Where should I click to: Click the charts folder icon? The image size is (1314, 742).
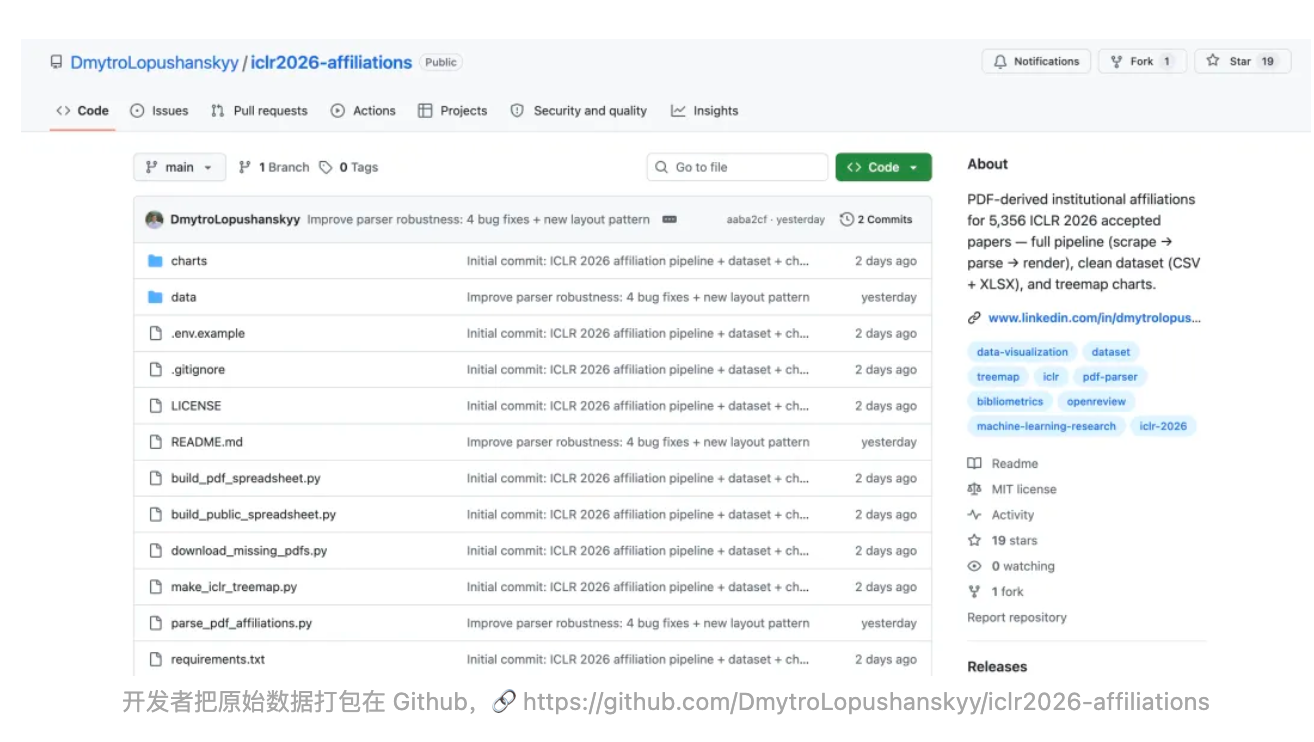click(x=155, y=261)
